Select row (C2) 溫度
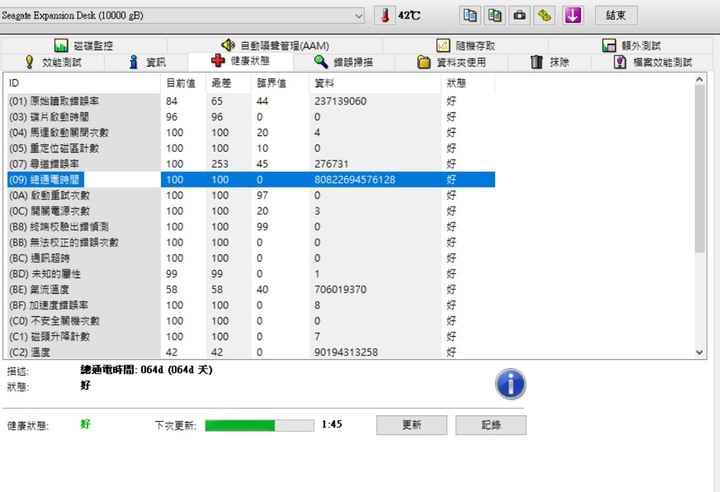 251,351
